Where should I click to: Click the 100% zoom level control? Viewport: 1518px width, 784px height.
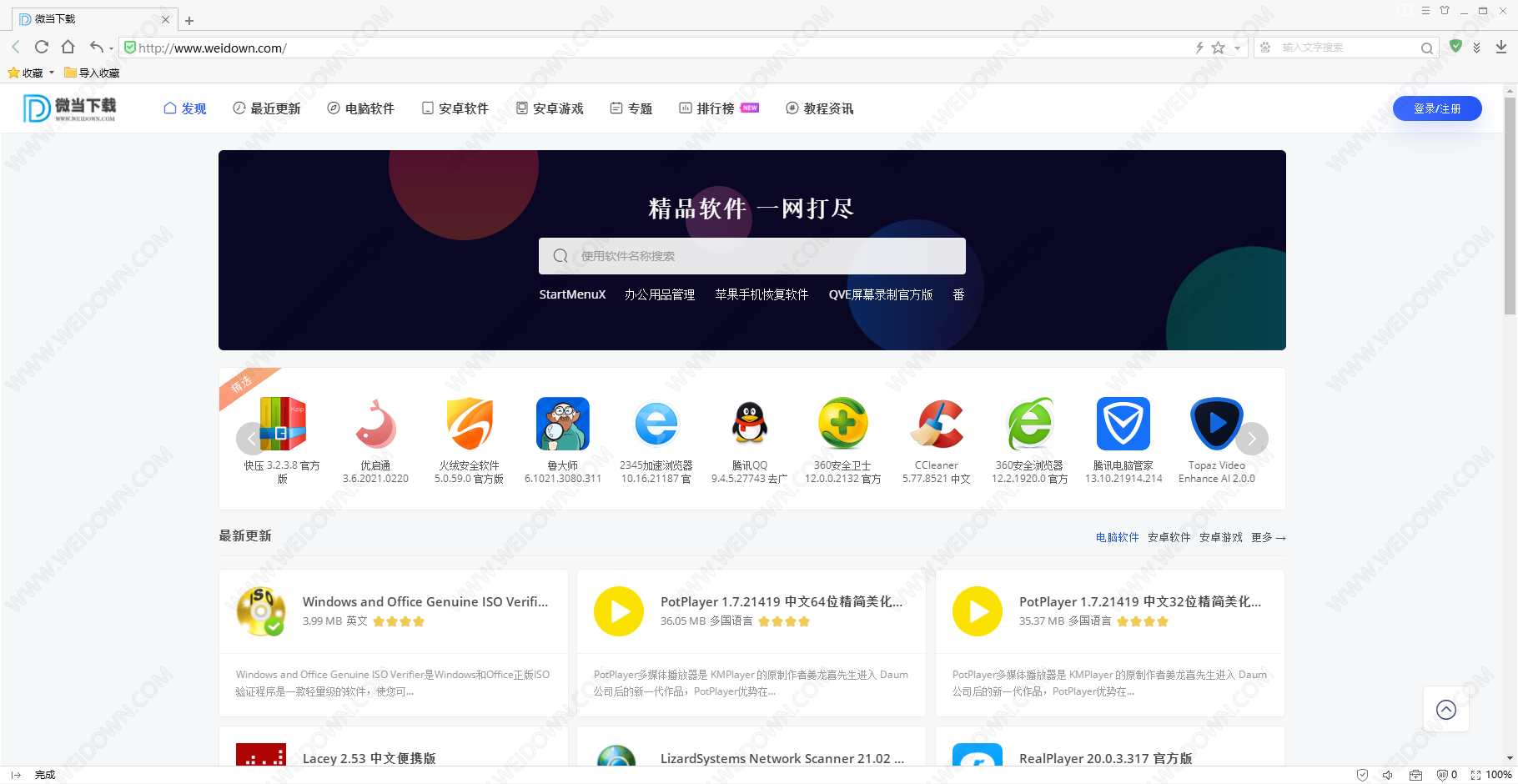click(x=1491, y=775)
